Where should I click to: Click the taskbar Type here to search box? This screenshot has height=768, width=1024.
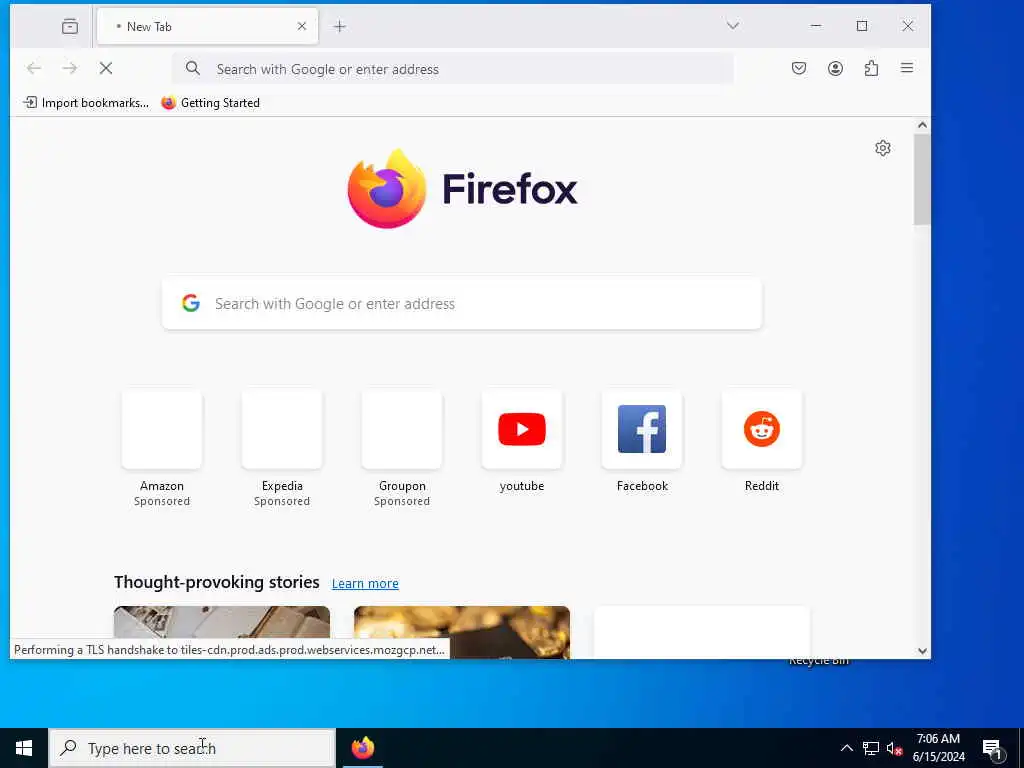pos(193,748)
